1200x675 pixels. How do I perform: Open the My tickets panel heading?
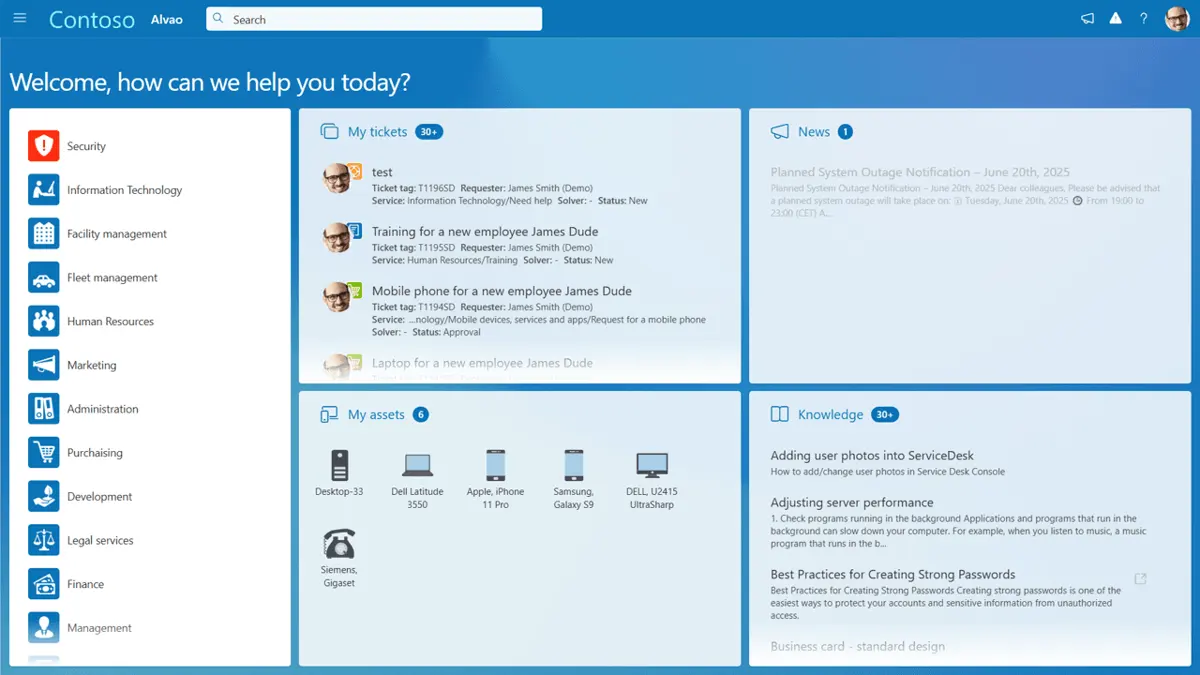pos(377,132)
